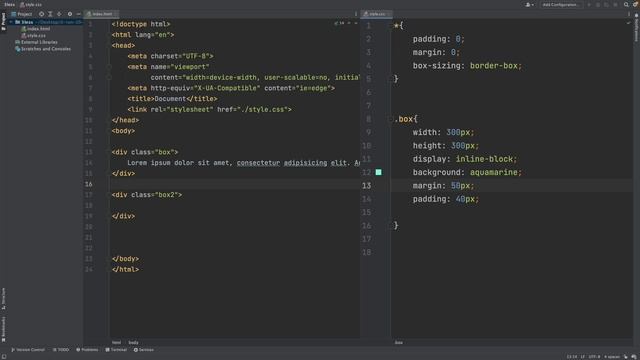Viewport: 640px width, 360px height.
Task: Click the next highlighted error arrow
Action: pyautogui.click(x=356, y=23)
